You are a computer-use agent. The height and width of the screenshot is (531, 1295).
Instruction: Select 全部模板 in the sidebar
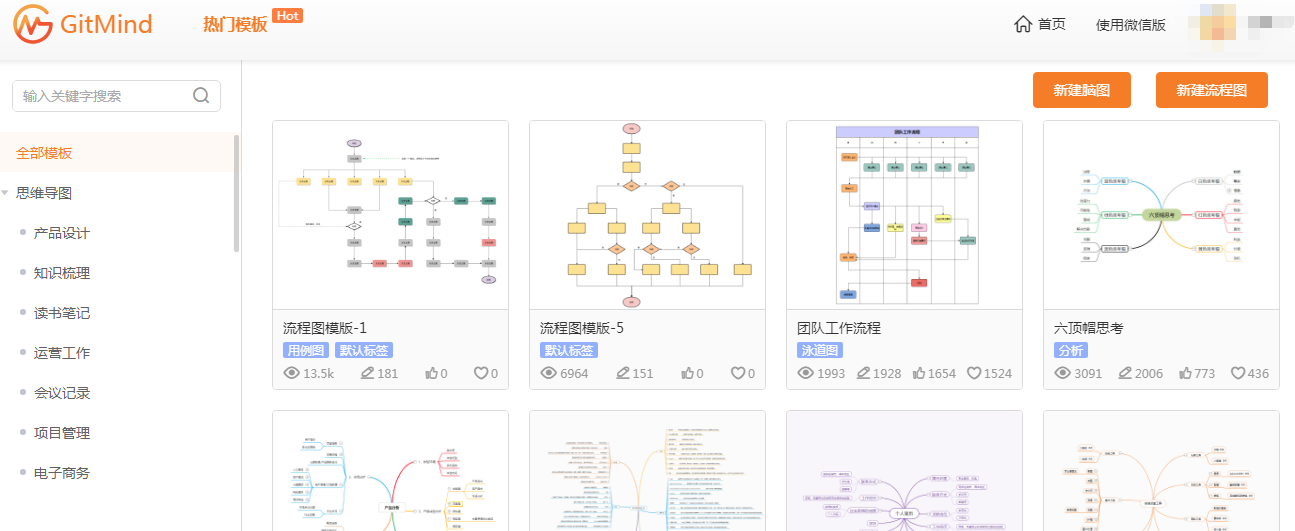pos(44,153)
